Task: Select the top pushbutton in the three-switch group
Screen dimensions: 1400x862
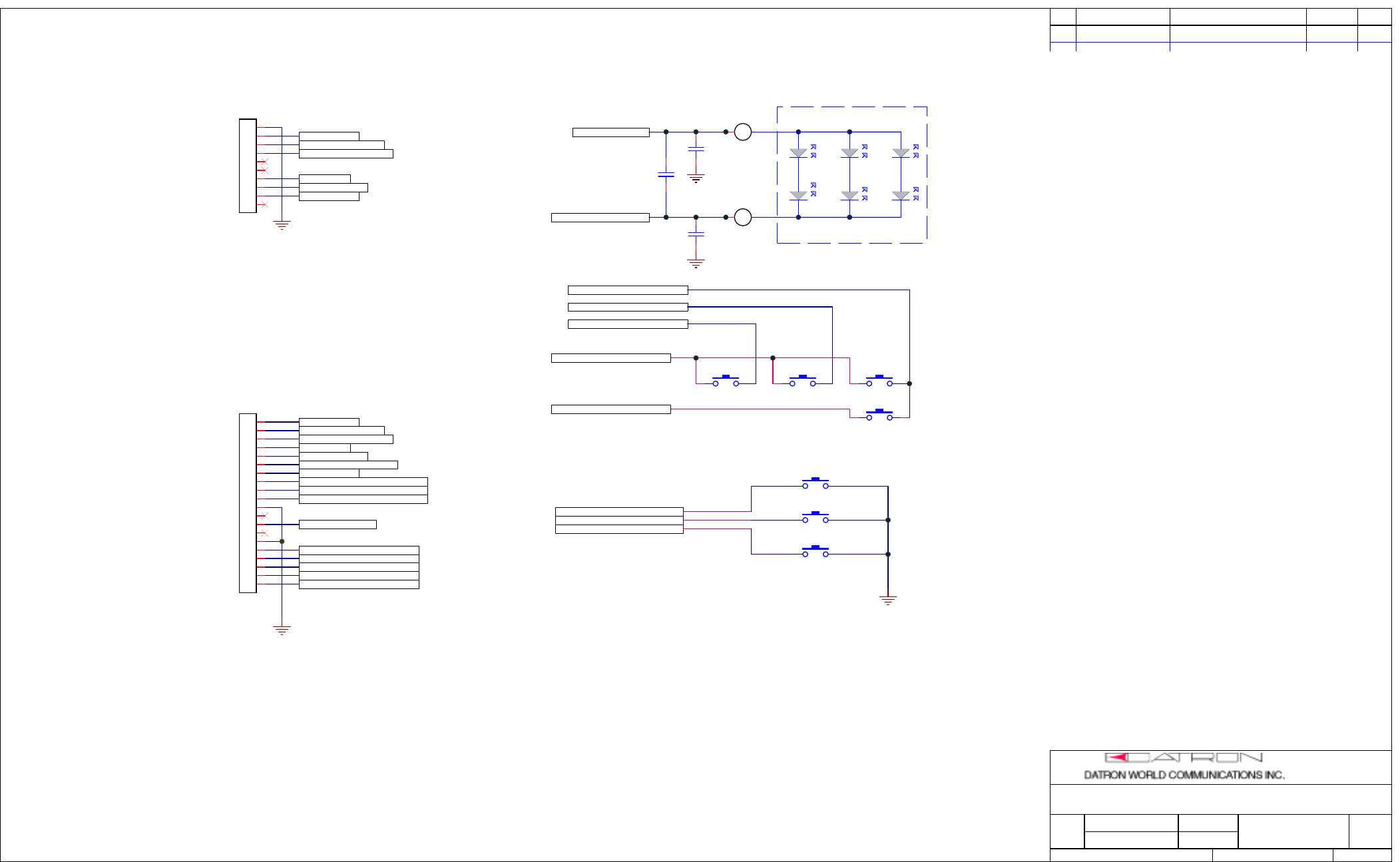Action: pos(816,483)
